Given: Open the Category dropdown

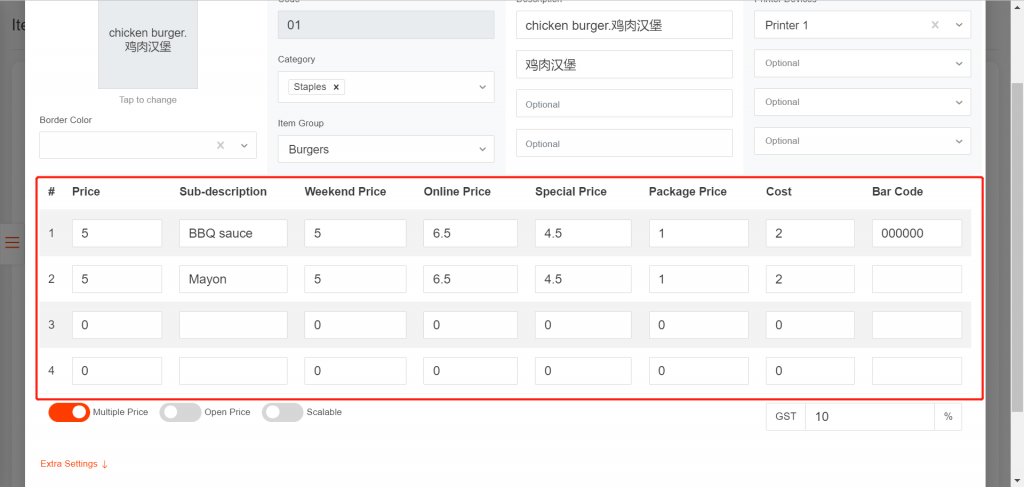Looking at the screenshot, I should [x=483, y=87].
